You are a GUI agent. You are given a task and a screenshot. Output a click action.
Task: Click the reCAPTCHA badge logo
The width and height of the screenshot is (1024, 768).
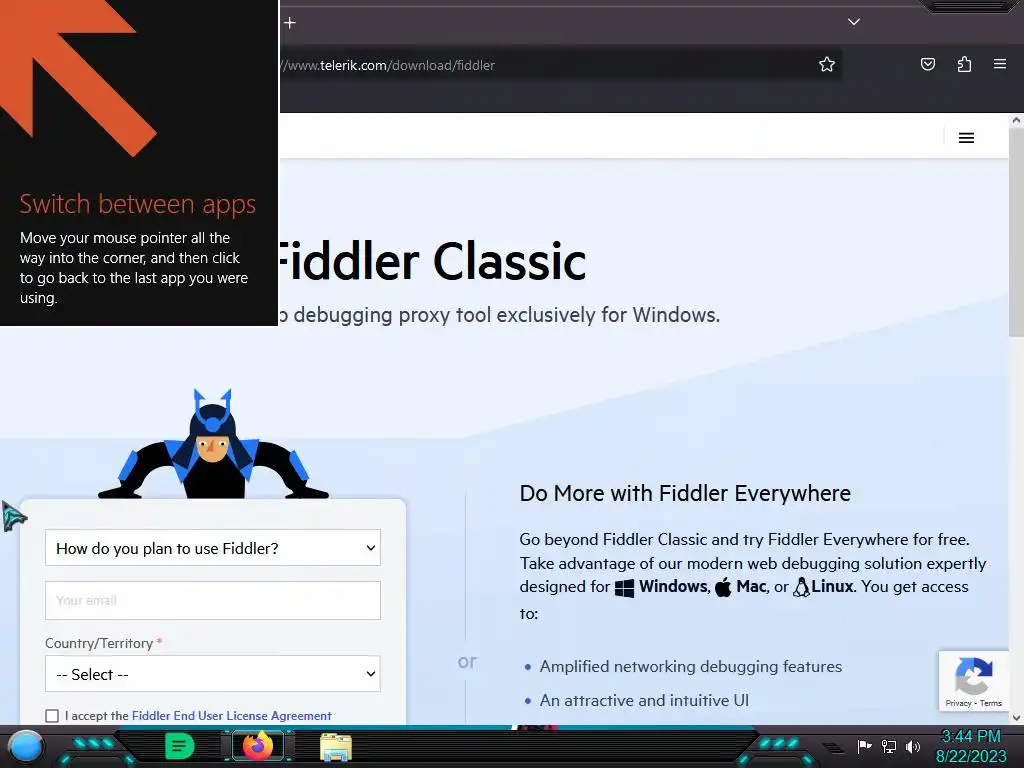tap(974, 675)
